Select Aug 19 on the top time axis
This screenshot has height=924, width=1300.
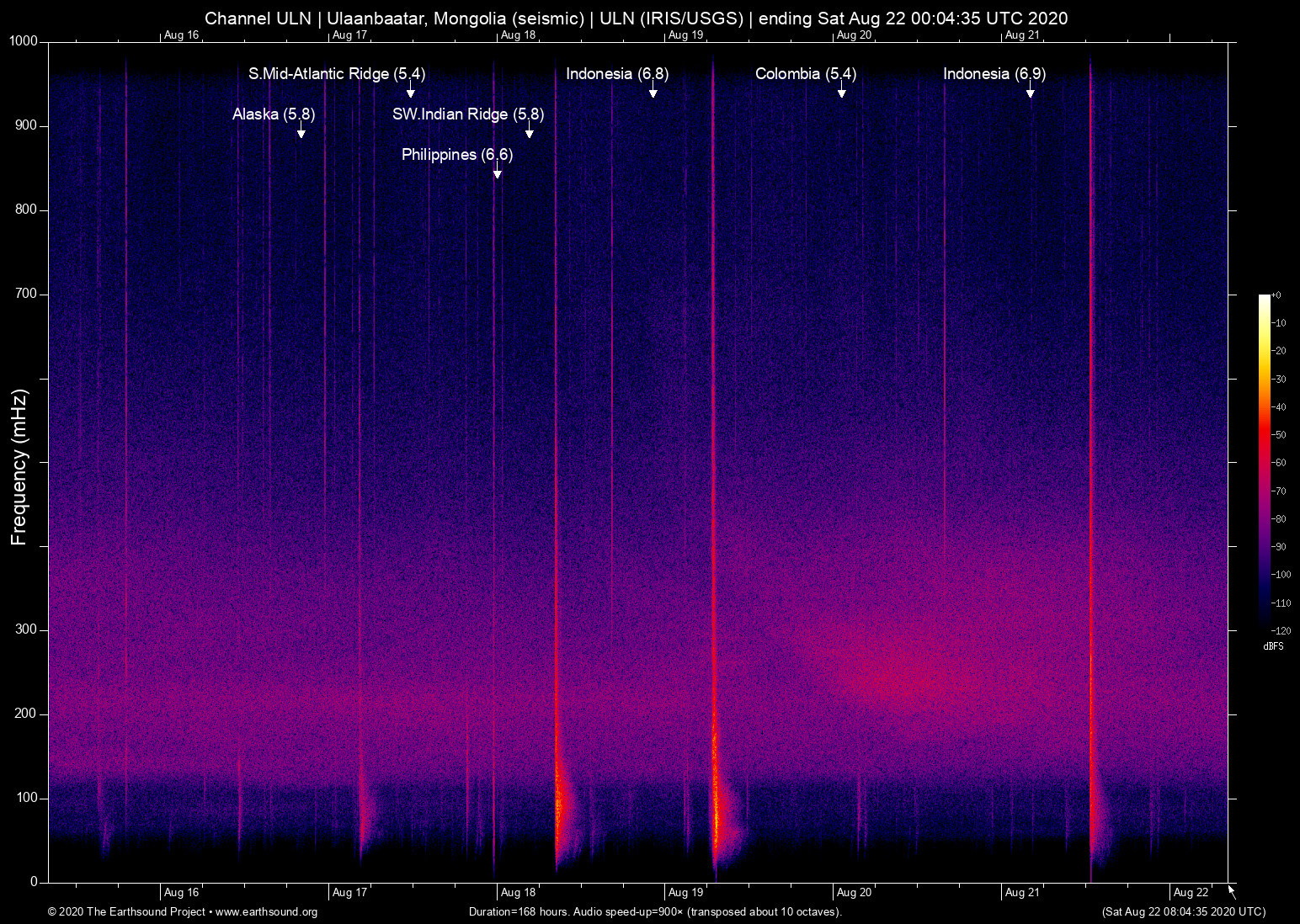click(x=685, y=35)
